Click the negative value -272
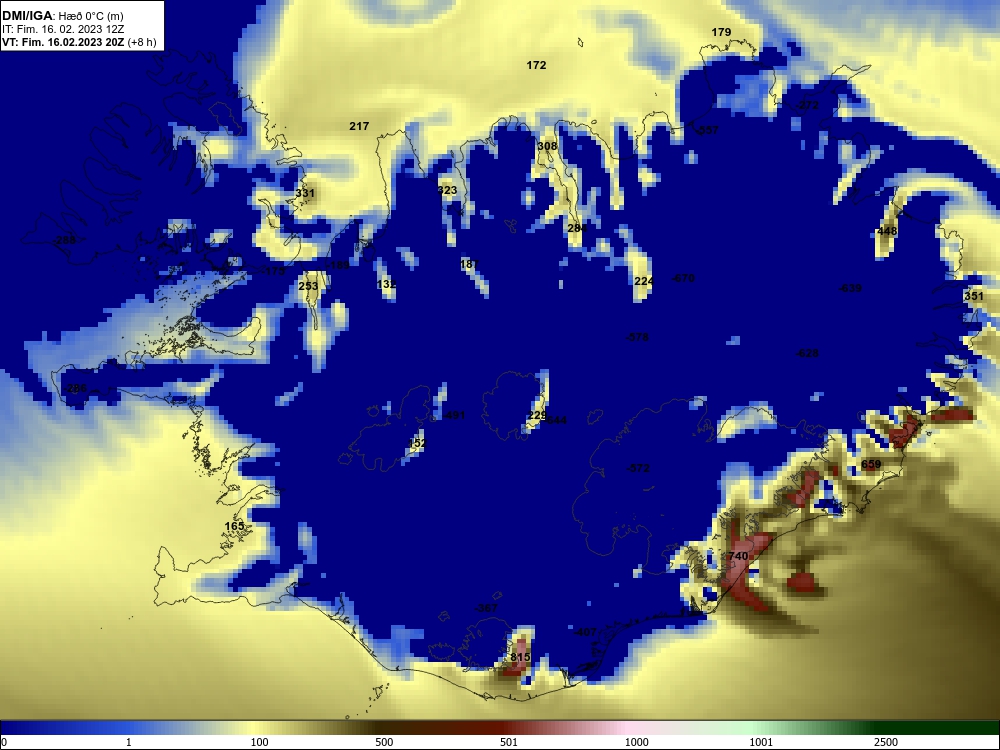This screenshot has width=1000, height=750. click(x=807, y=105)
